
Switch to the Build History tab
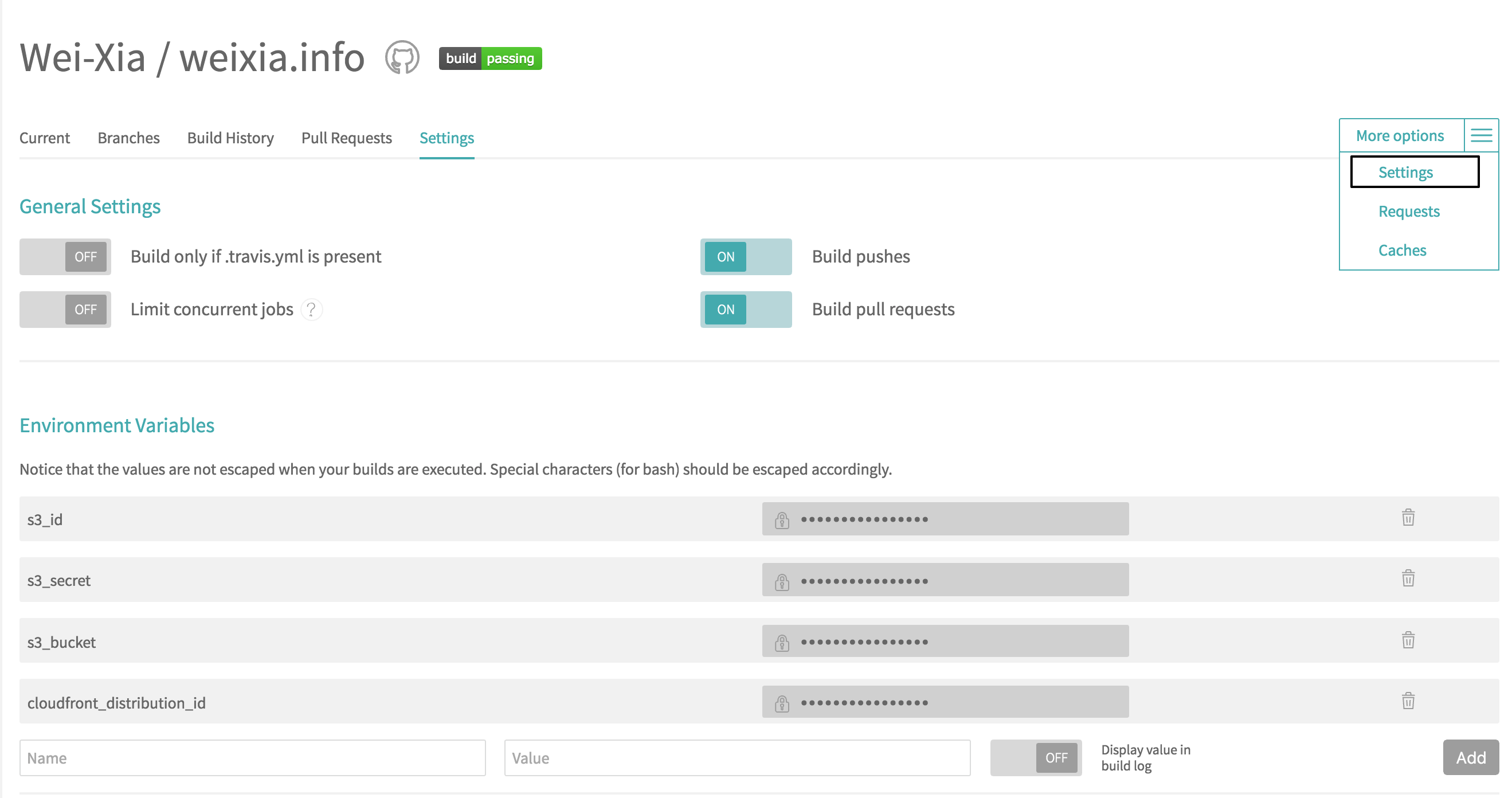230,138
